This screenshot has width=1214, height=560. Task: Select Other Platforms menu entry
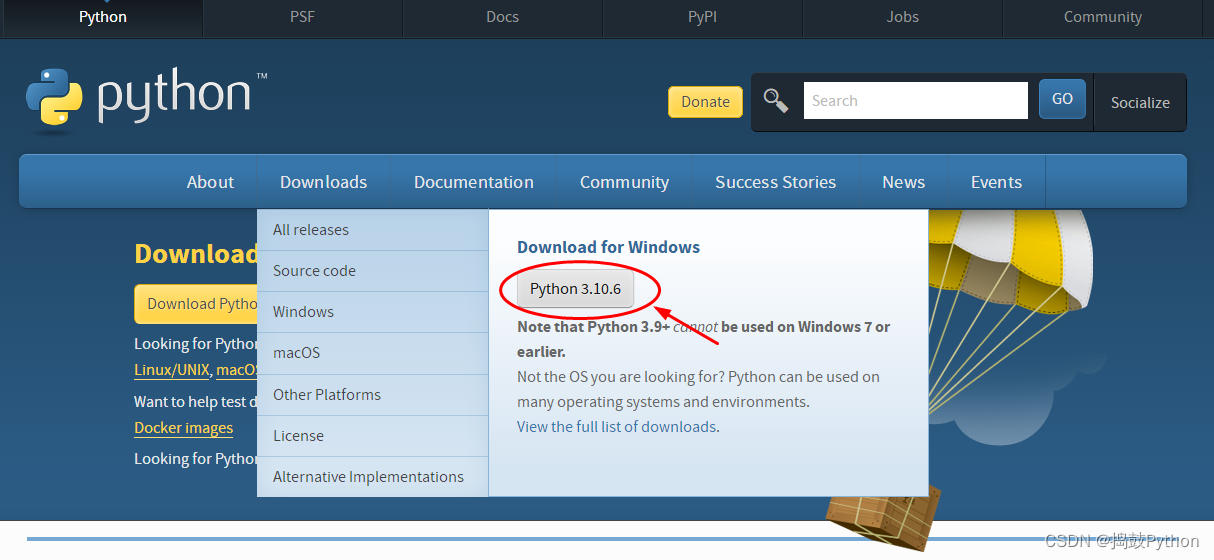click(x=372, y=394)
